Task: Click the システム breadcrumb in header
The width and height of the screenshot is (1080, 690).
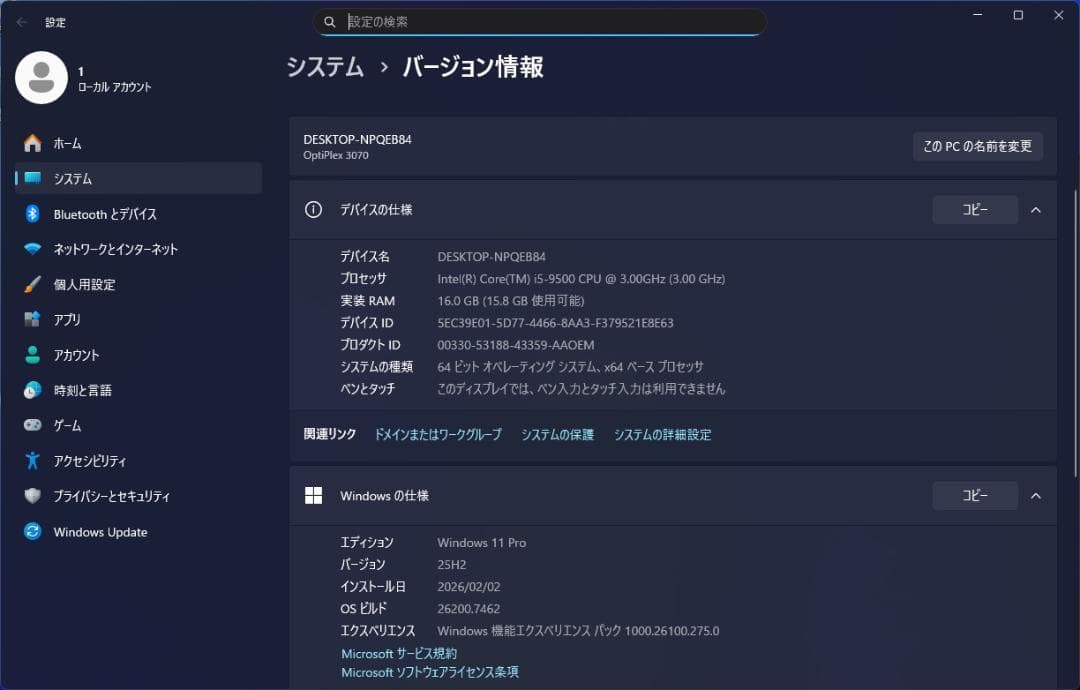Action: [x=325, y=67]
